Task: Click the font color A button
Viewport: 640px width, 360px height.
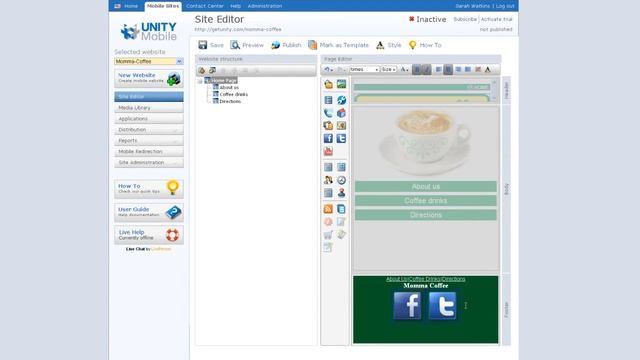Action: click(488, 69)
